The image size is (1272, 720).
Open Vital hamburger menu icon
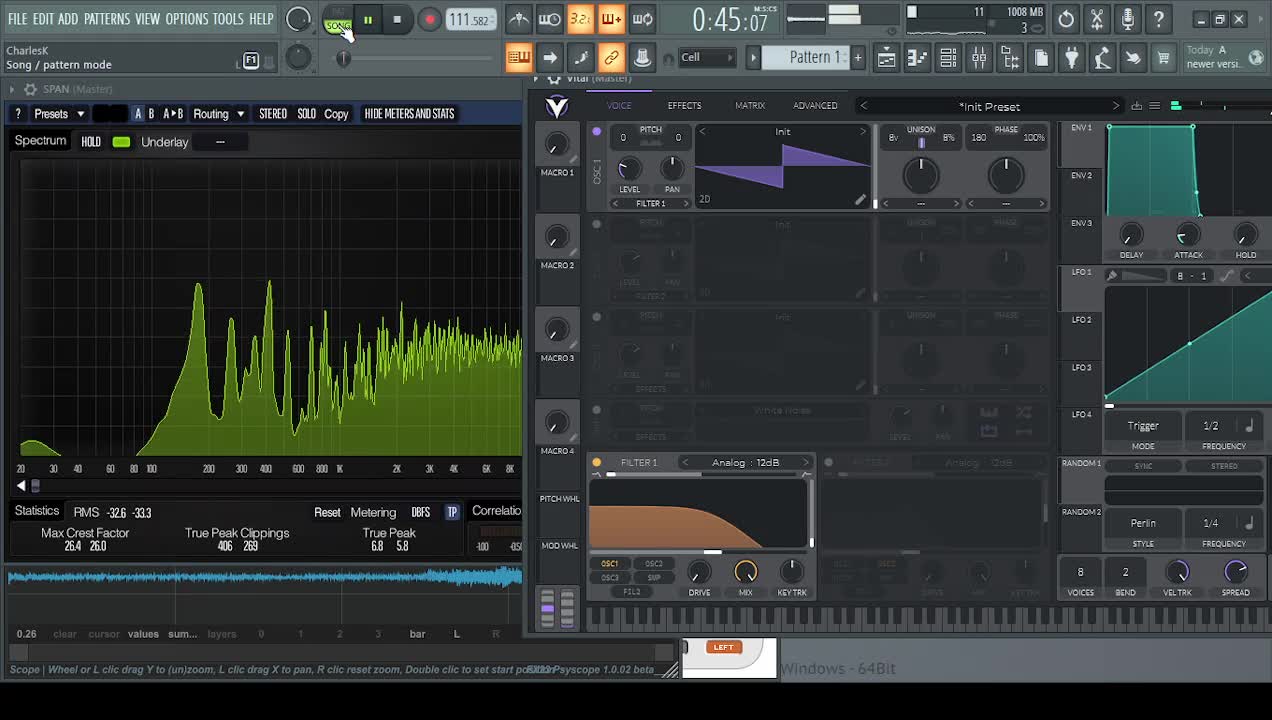1155,106
